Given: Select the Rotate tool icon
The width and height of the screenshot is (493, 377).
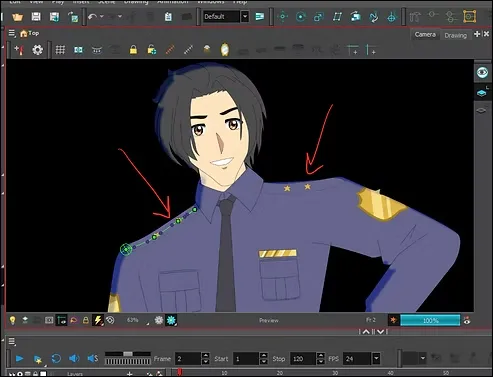Looking at the screenshot, I should click(x=301, y=17).
